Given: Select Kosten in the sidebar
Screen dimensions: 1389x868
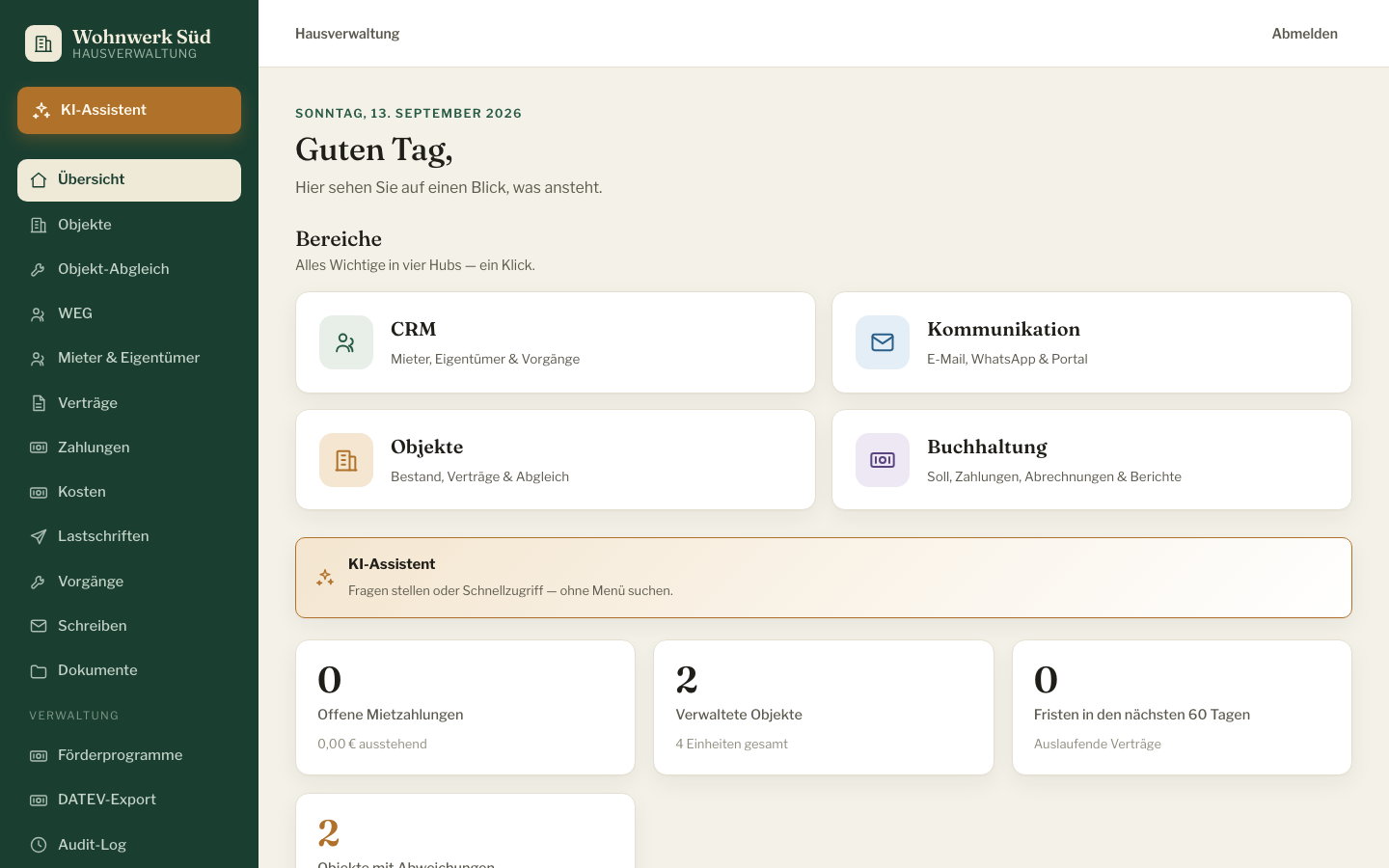Looking at the screenshot, I should (129, 492).
